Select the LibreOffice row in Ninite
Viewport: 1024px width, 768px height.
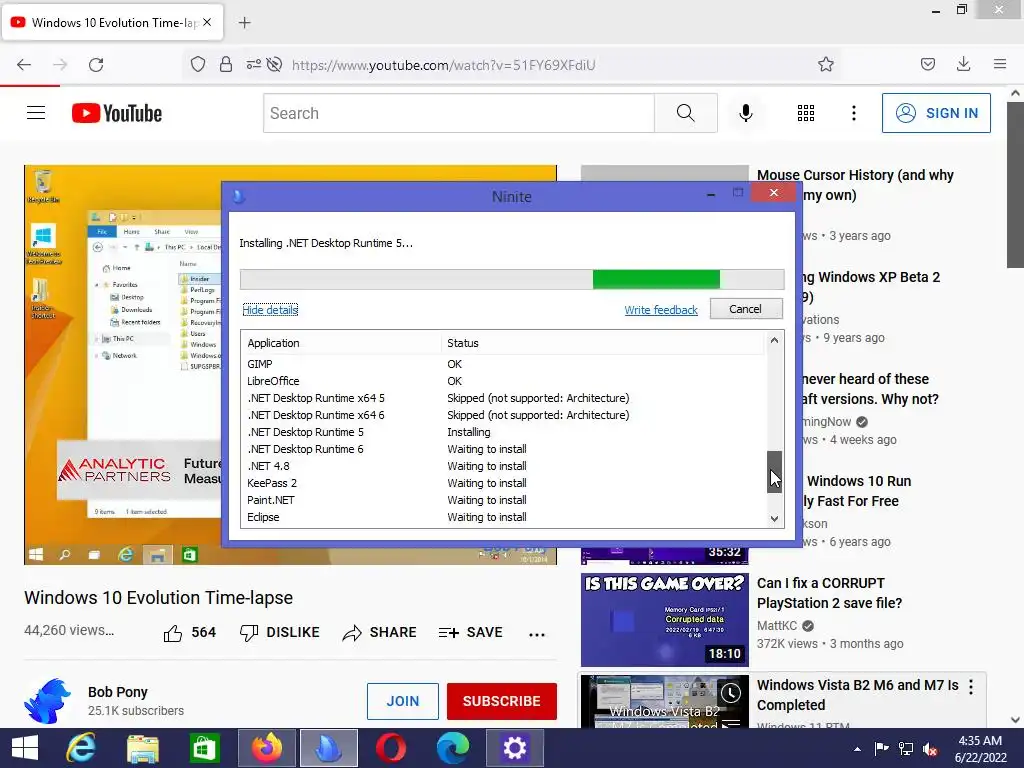pyautogui.click(x=504, y=381)
